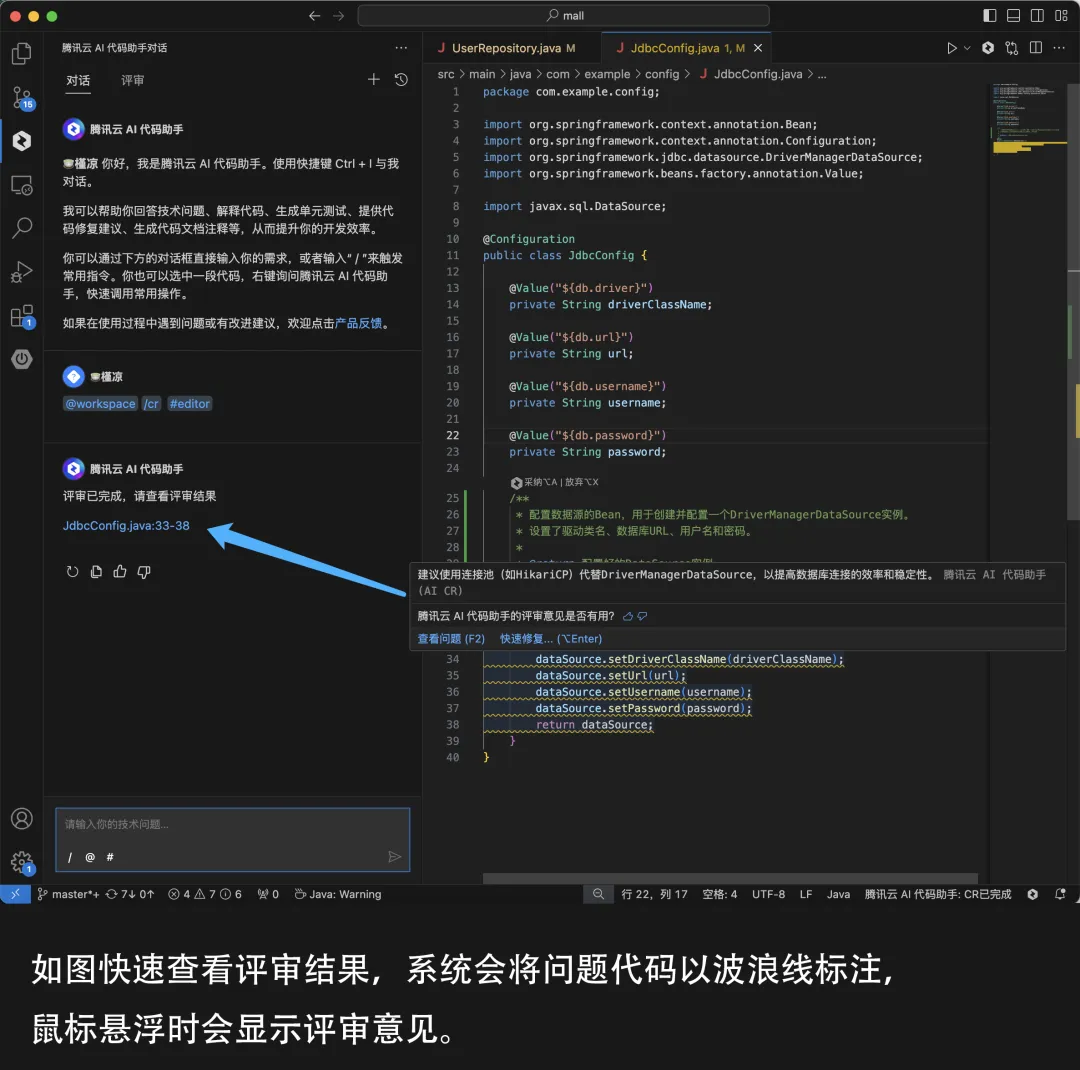Open the Manage settings gear
The image size is (1080, 1070).
pyautogui.click(x=21, y=862)
